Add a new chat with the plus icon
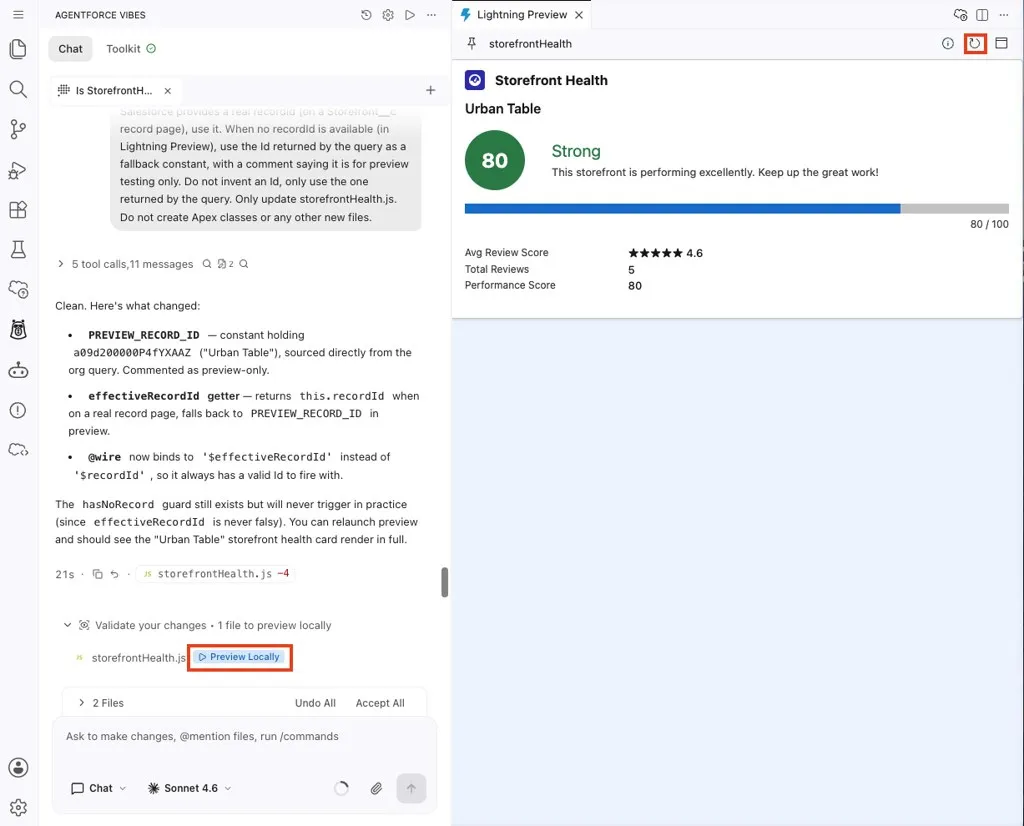Viewport: 1024px width, 826px height. pyautogui.click(x=430, y=90)
